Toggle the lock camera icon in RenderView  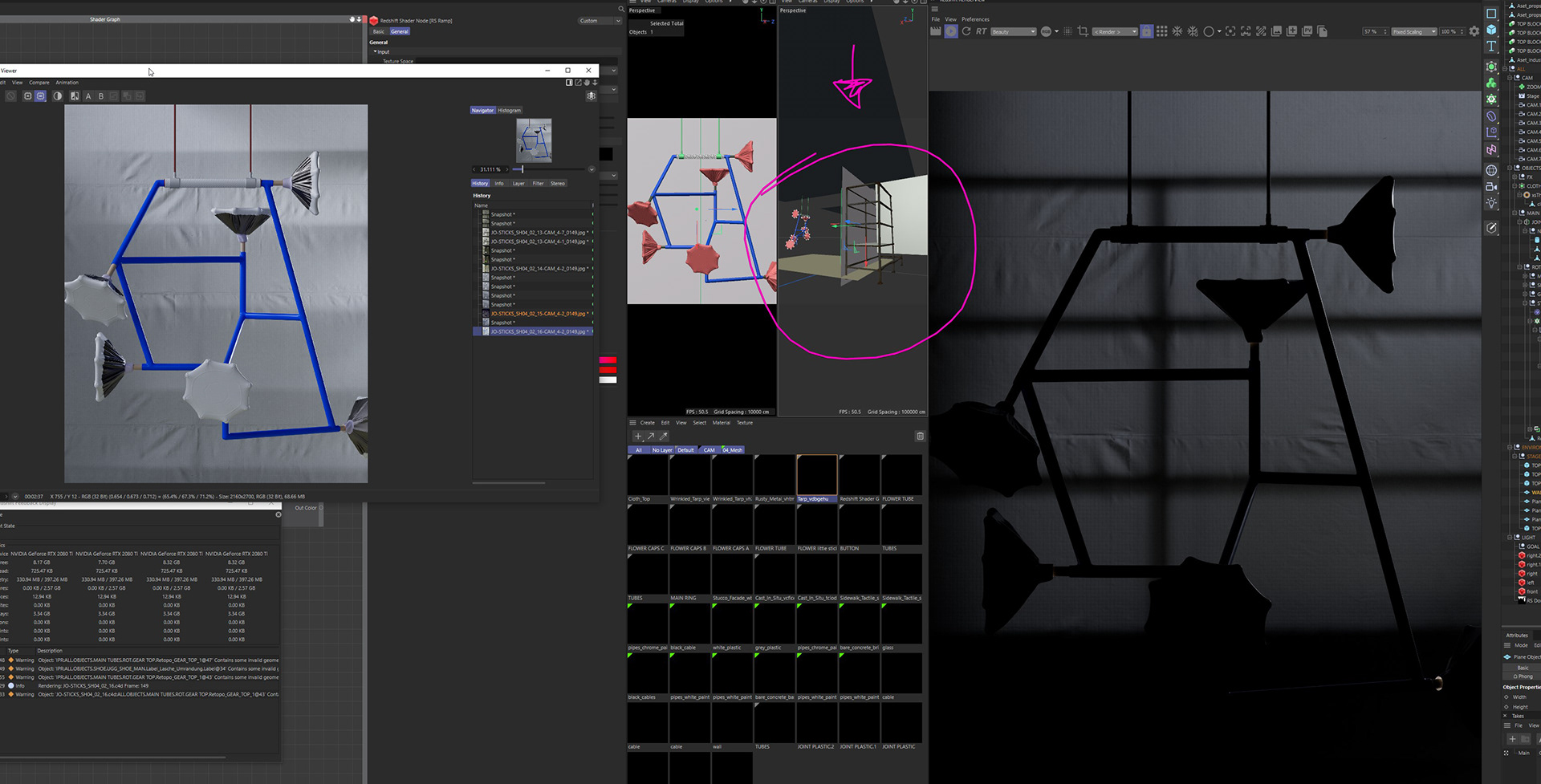click(x=1146, y=31)
